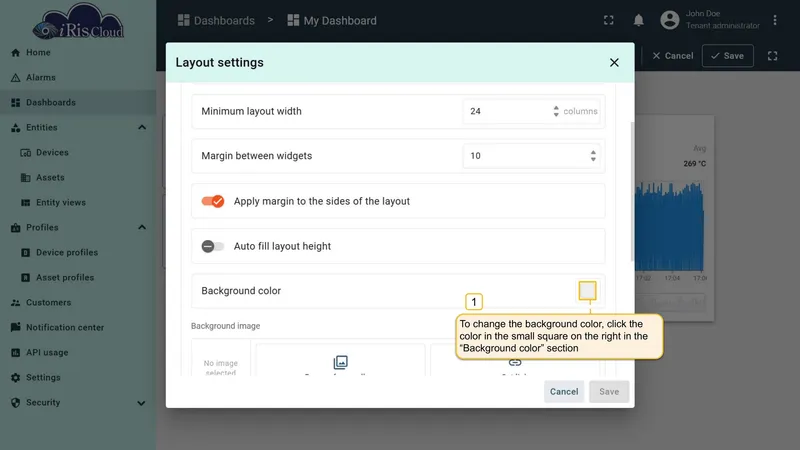This screenshot has height=450, width=800.
Task: Enable Auto fill layout height toggle
Action: (x=213, y=246)
